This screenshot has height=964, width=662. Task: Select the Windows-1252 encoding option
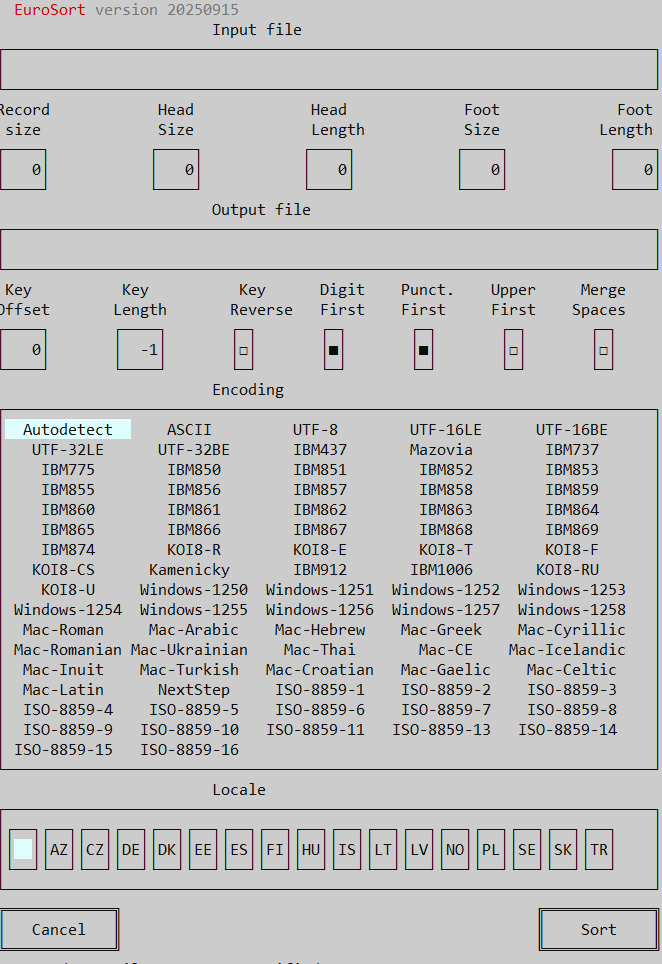(445, 590)
